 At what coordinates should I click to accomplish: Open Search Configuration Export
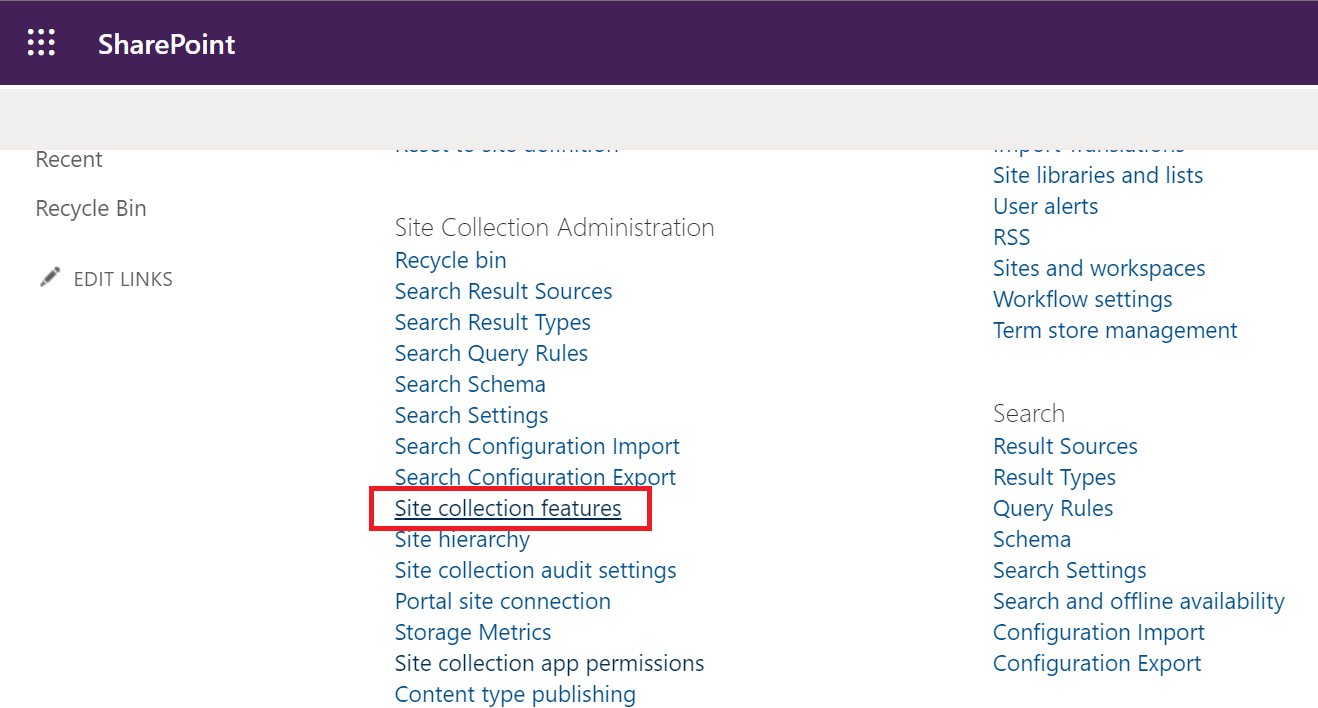(536, 477)
